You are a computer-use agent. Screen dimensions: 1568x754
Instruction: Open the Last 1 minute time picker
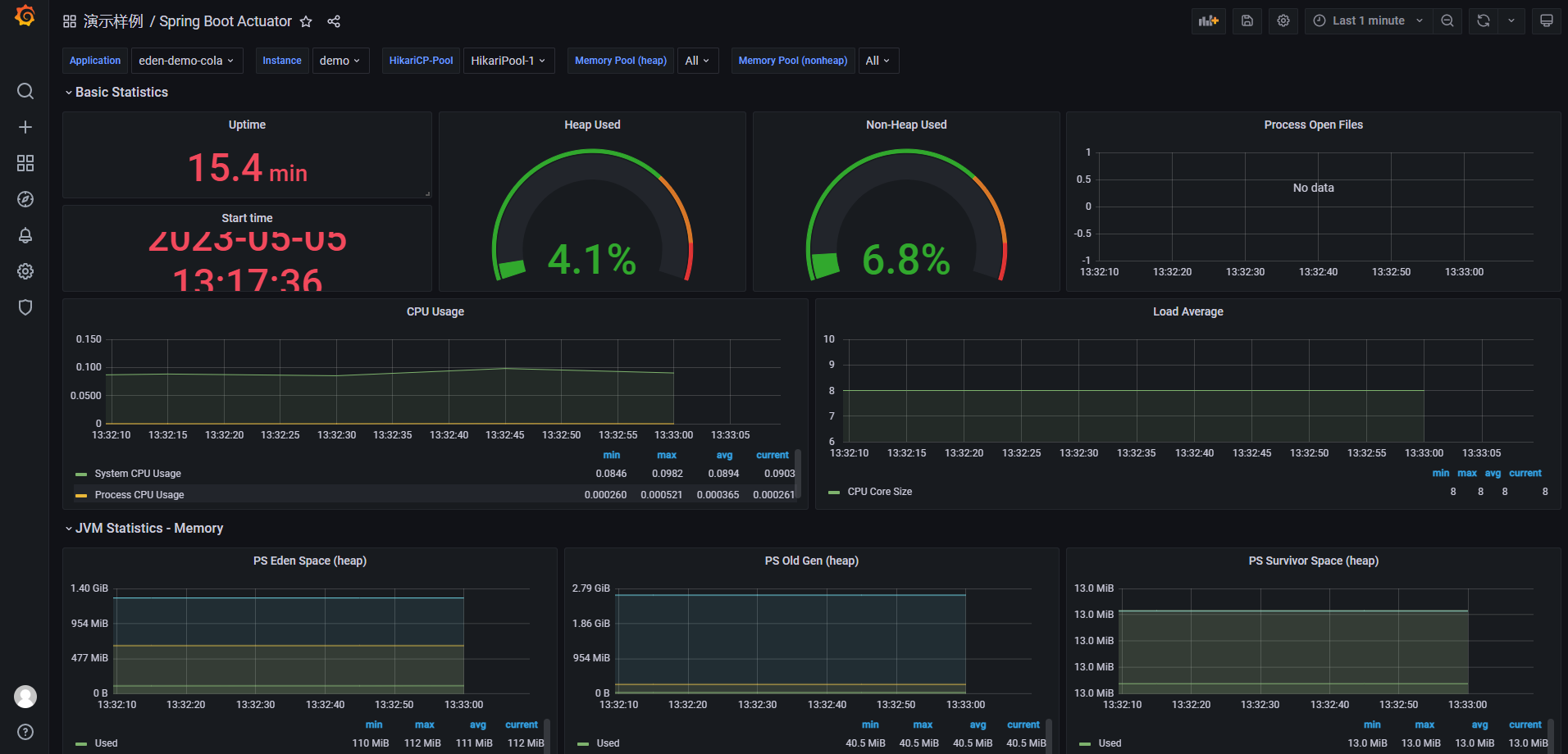click(x=1369, y=21)
